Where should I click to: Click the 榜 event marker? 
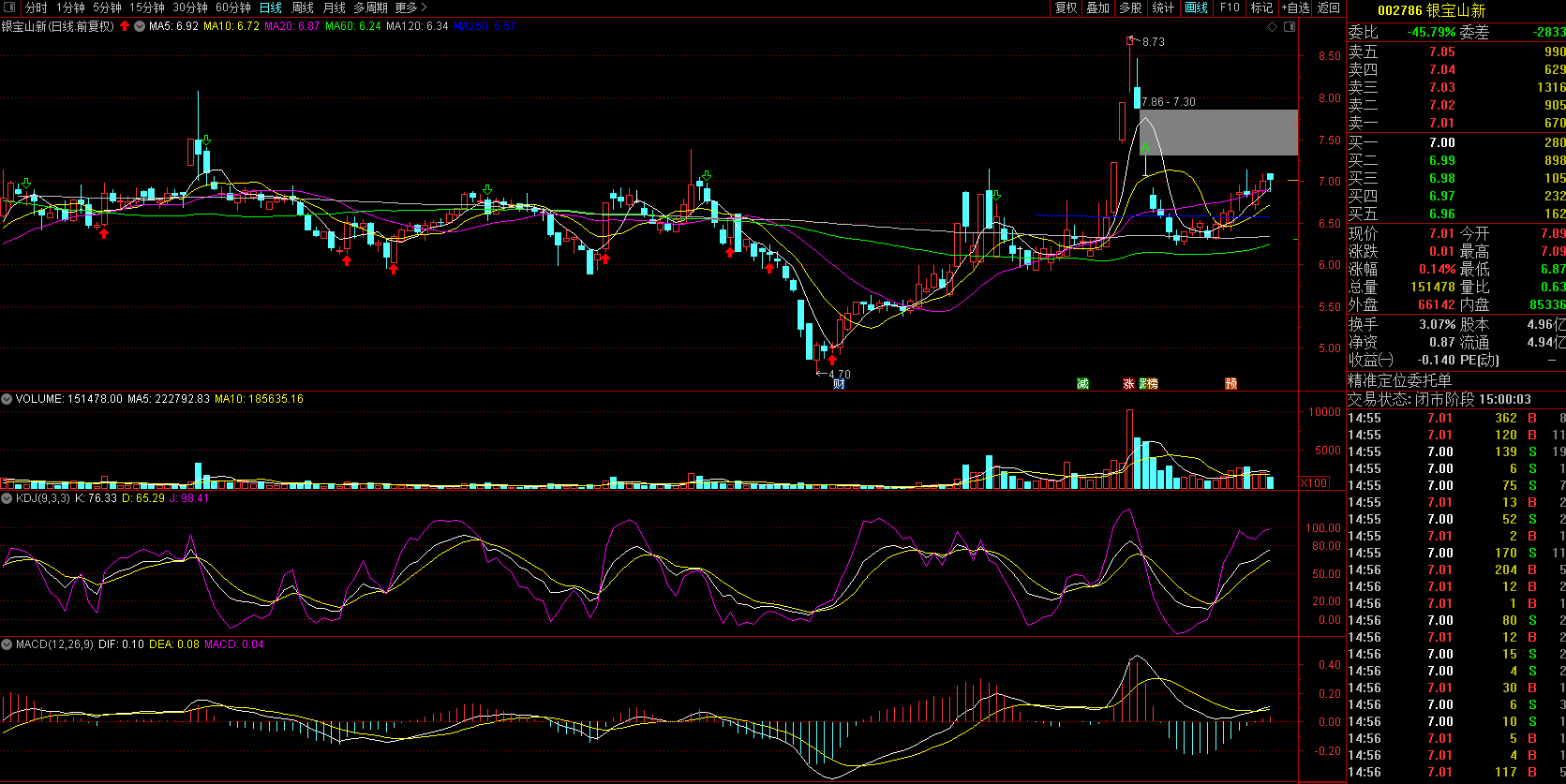pos(1152,384)
